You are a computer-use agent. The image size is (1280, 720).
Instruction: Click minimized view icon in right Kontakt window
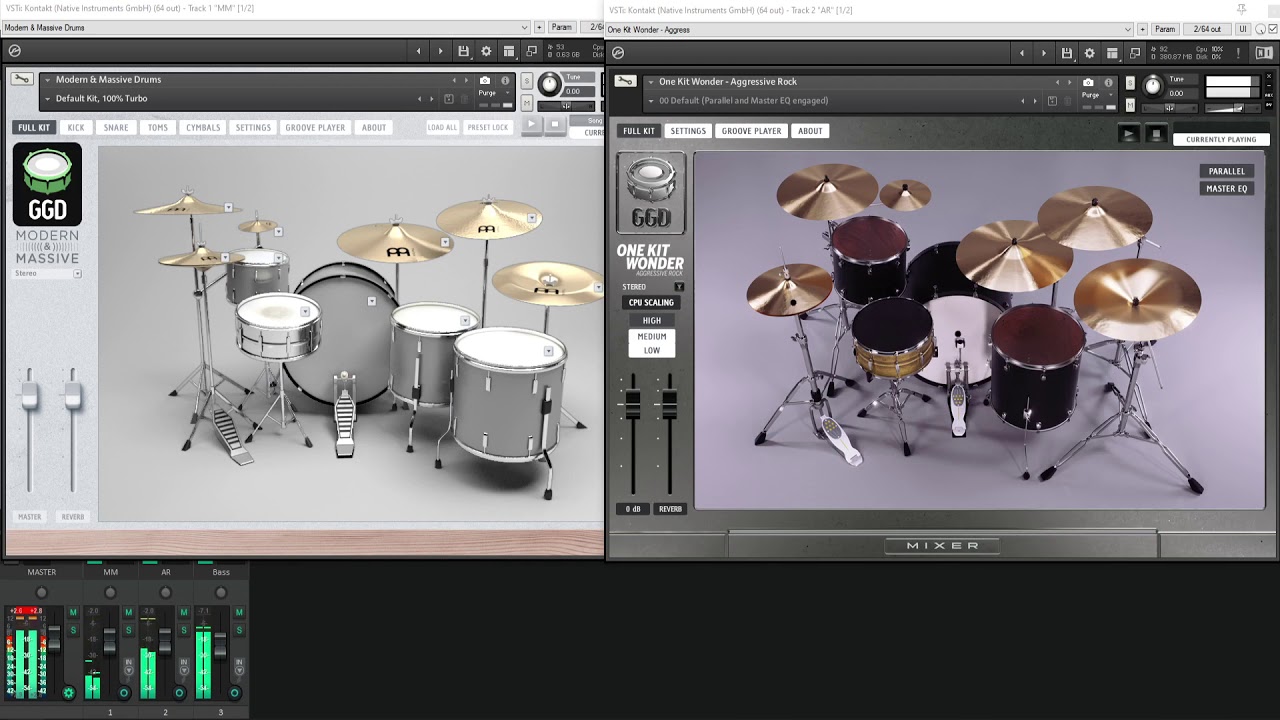coord(1135,53)
